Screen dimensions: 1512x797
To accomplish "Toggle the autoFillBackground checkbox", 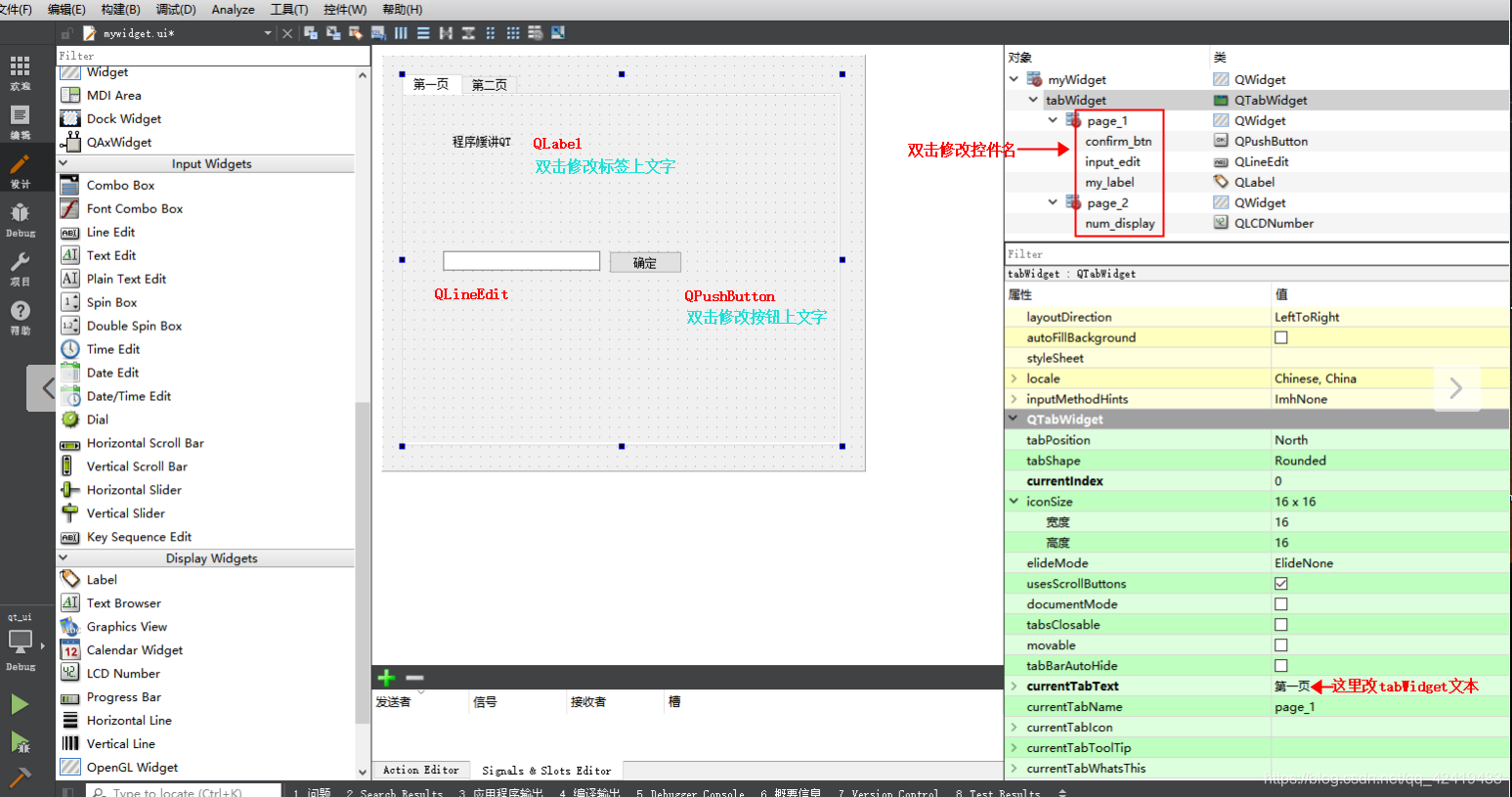I will click(1280, 337).
